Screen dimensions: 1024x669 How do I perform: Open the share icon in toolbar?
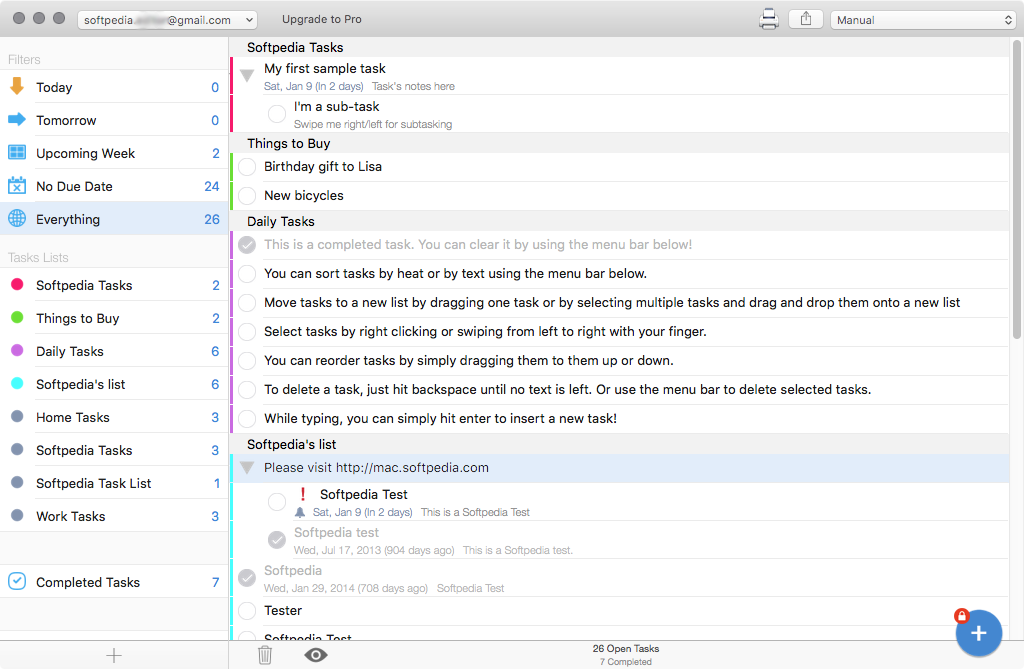806,19
